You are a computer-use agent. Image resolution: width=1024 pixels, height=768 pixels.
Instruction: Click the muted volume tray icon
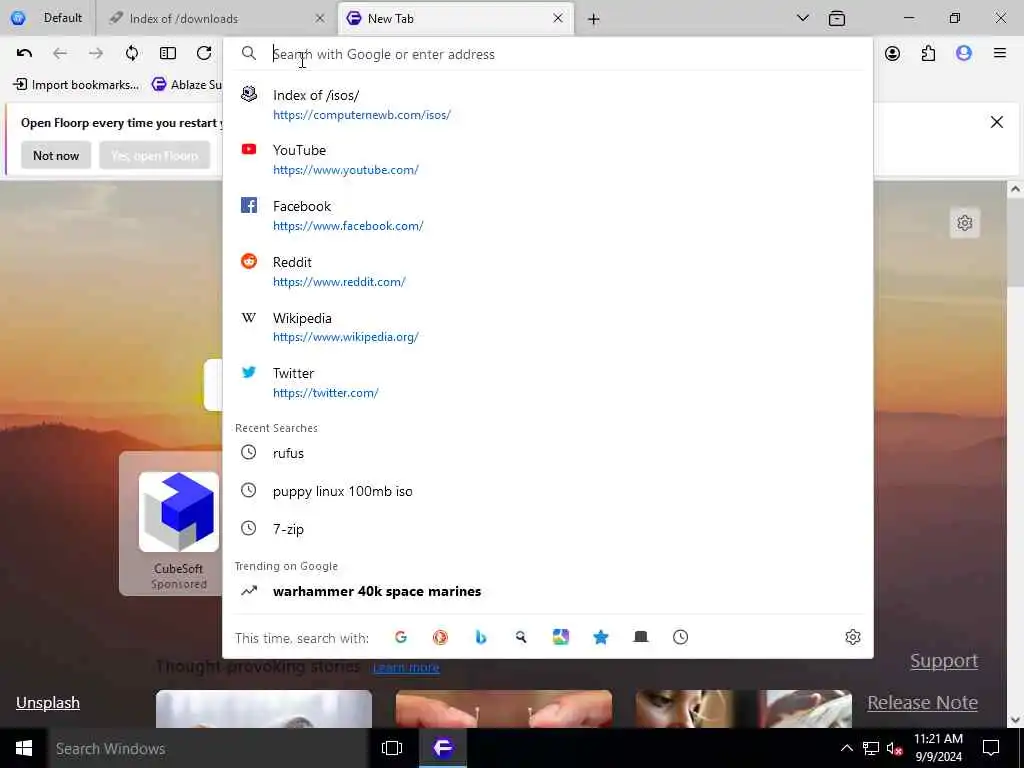coord(894,748)
